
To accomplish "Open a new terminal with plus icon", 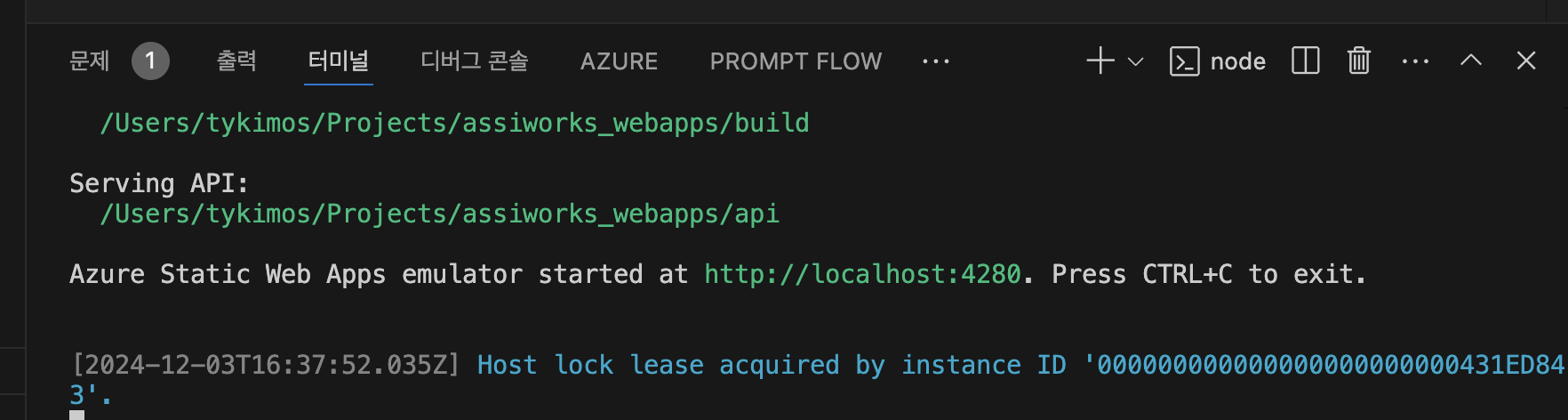I will (1100, 61).
